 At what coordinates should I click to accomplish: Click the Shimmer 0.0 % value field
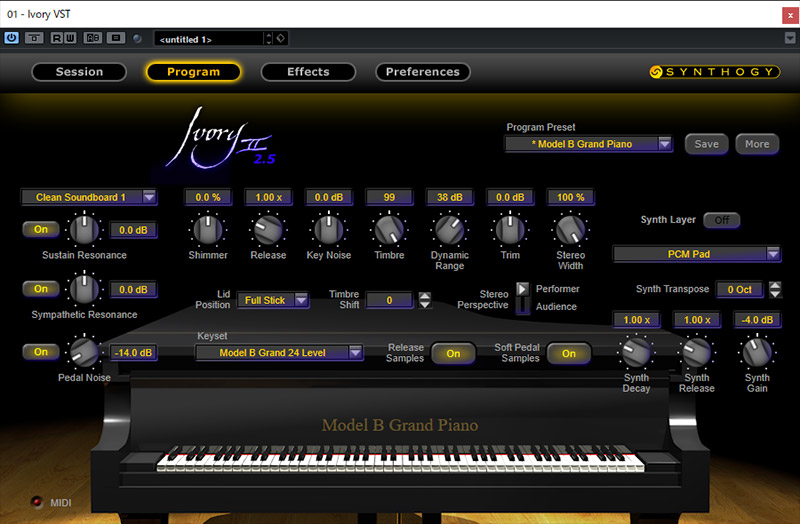[x=208, y=197]
